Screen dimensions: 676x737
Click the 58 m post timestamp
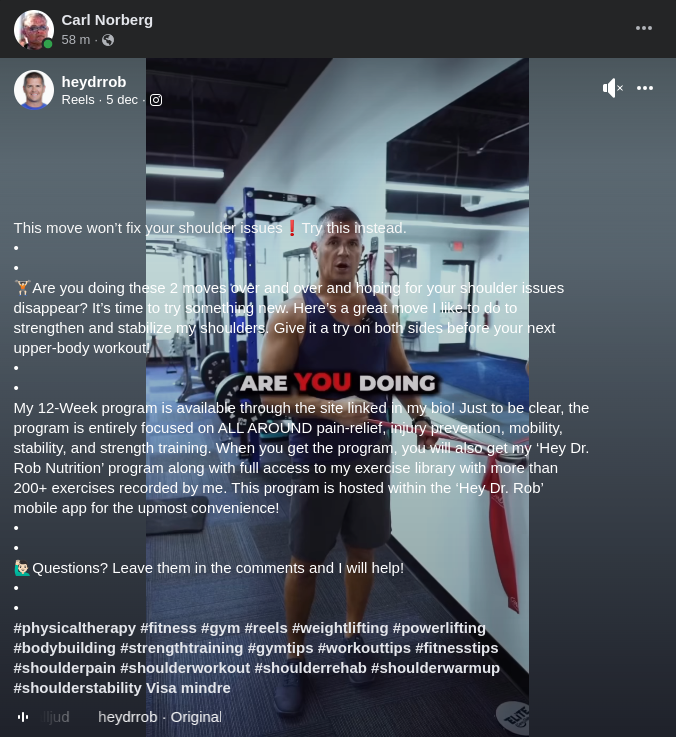pyautogui.click(x=76, y=40)
